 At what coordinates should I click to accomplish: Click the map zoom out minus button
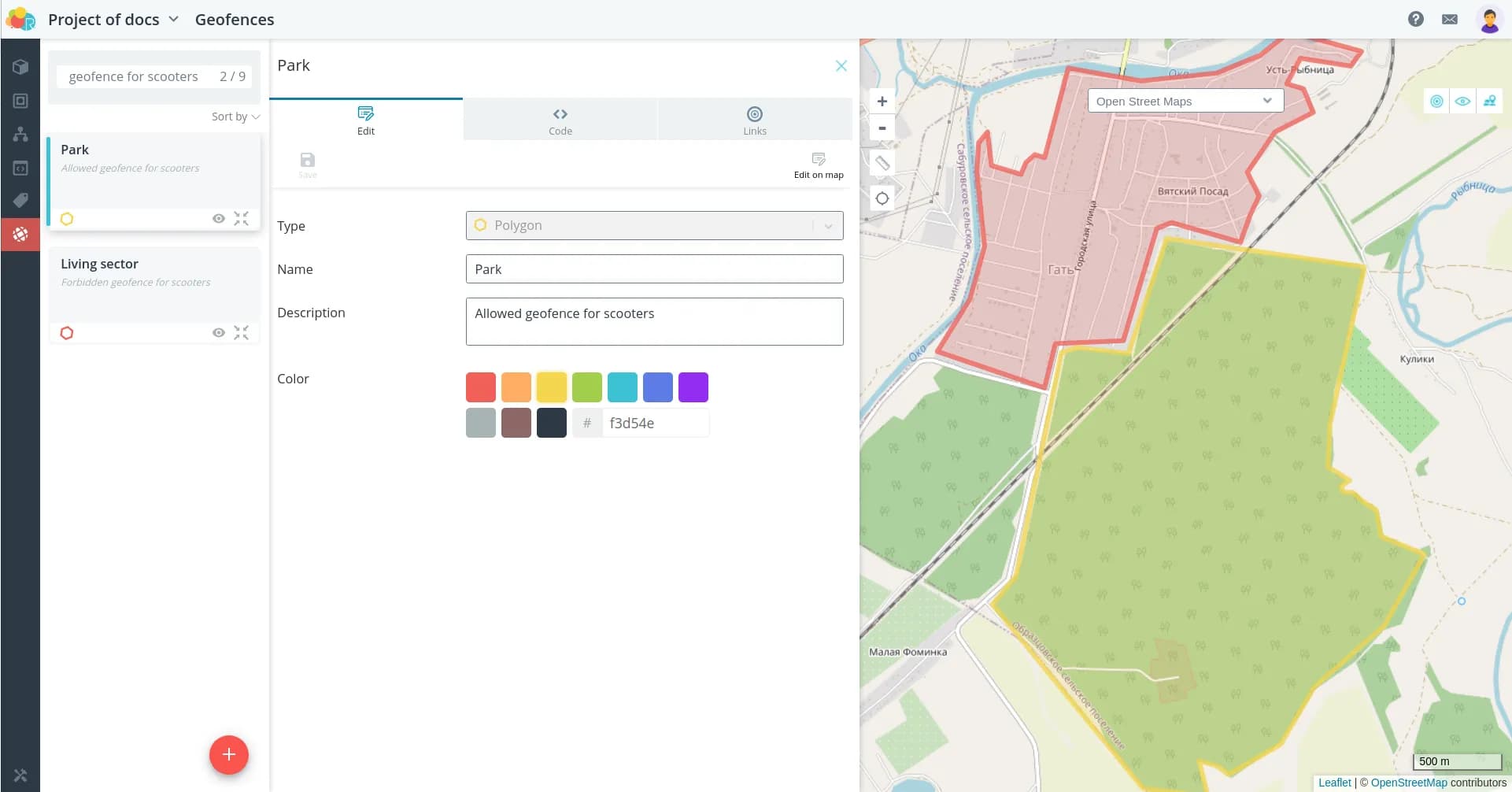(x=882, y=128)
